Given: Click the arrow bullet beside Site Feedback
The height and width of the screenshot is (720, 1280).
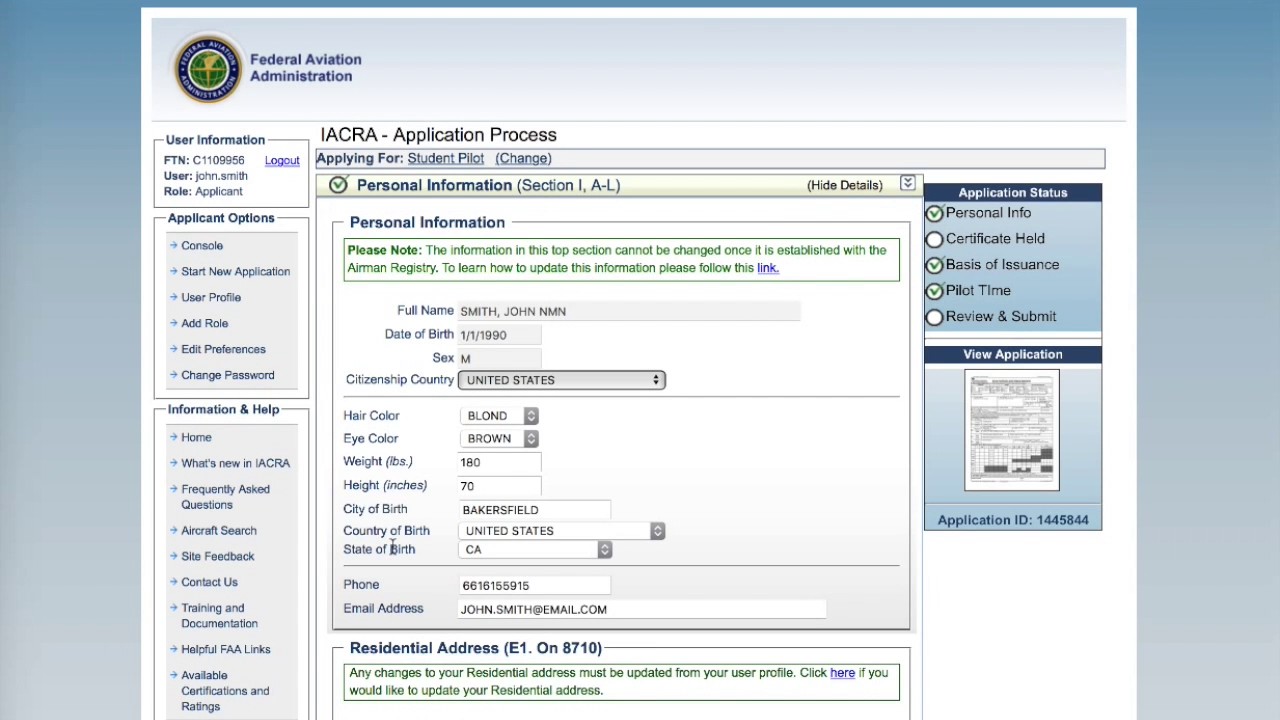Looking at the screenshot, I should pos(173,556).
